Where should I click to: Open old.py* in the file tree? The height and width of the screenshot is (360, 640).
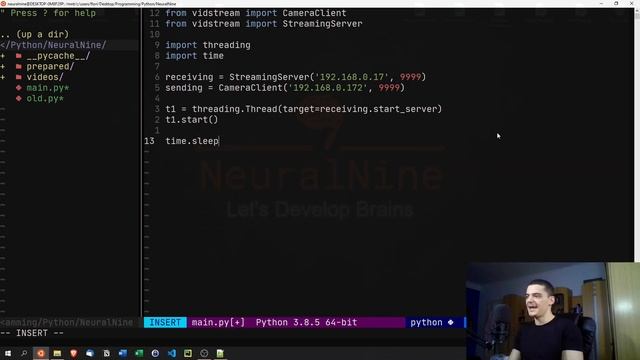click(x=45, y=98)
